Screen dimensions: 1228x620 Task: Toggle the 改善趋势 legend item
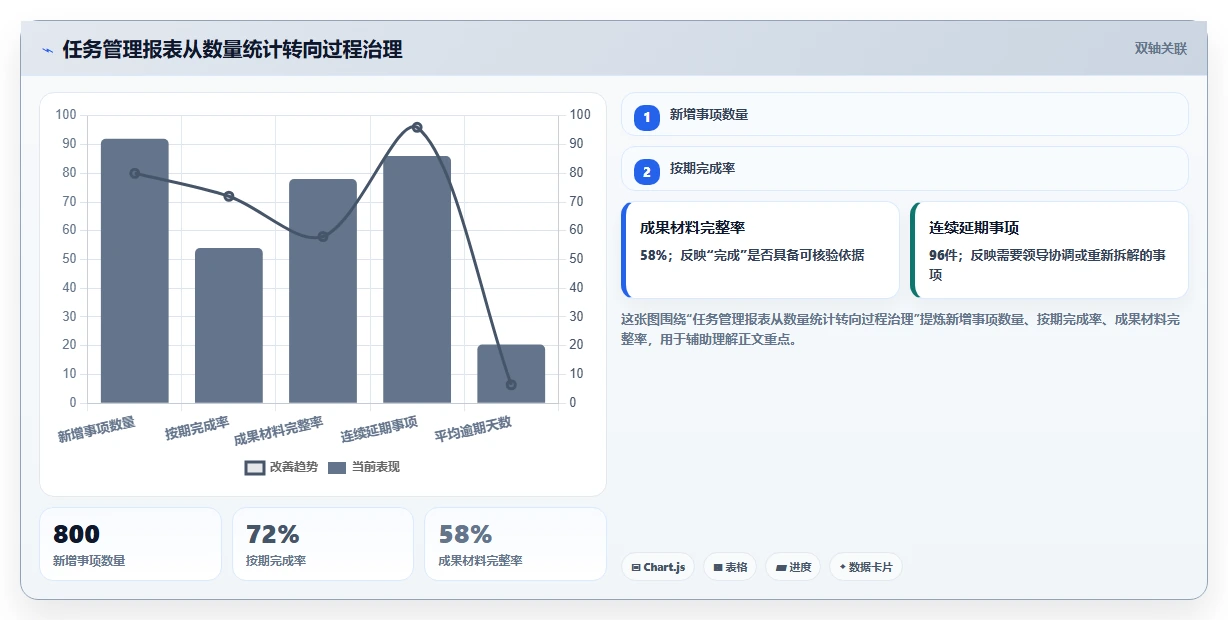click(281, 467)
